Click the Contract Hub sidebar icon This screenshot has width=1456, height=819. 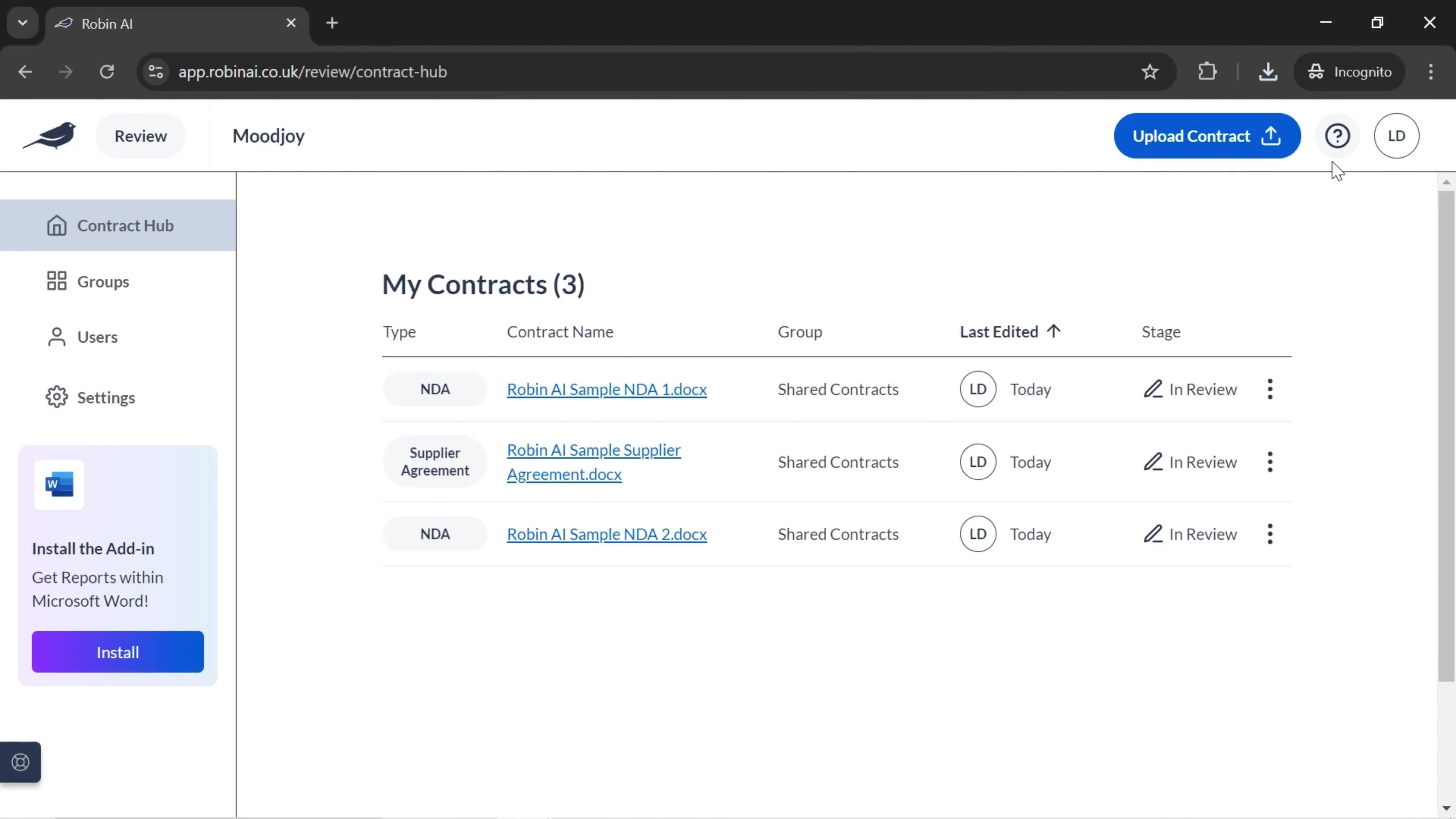pyautogui.click(x=57, y=225)
